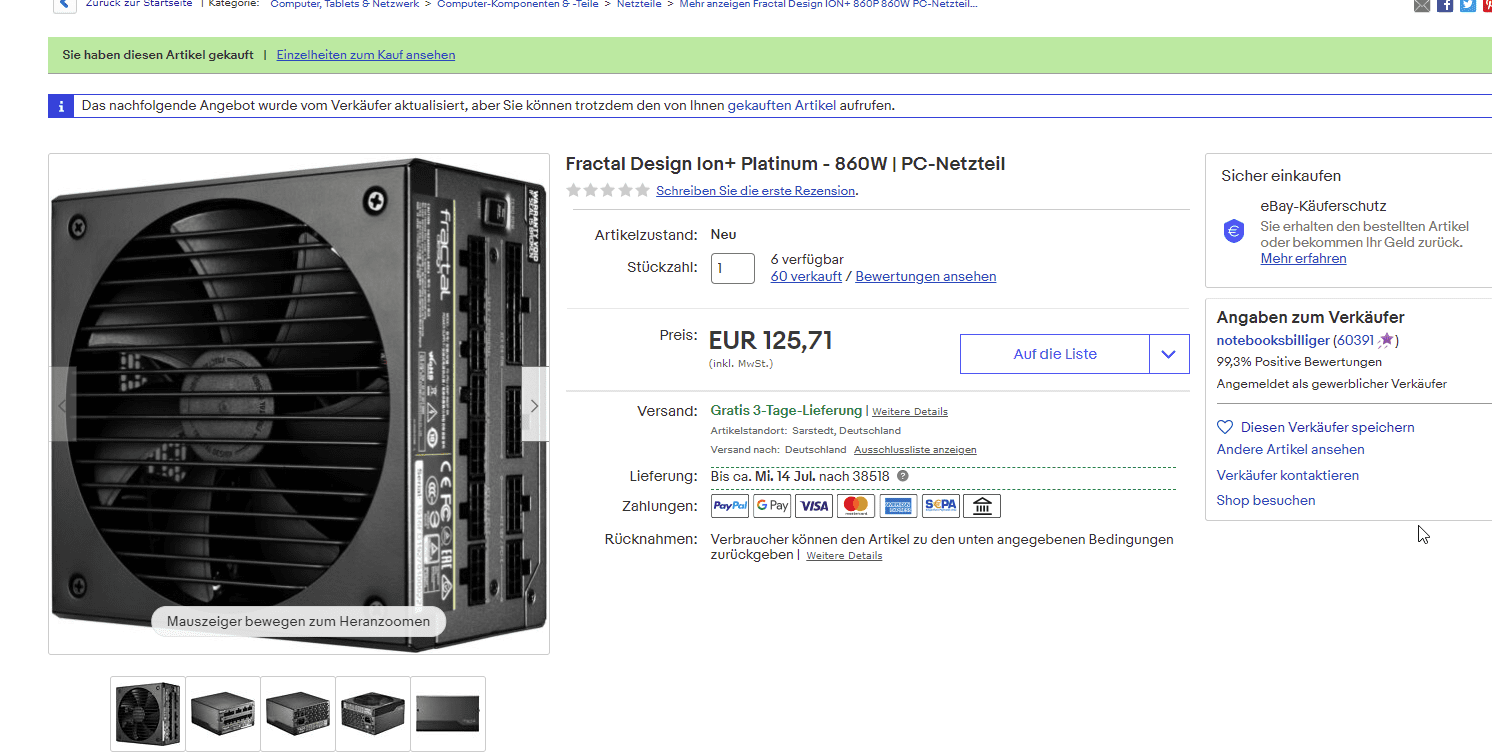This screenshot has height=753, width=1492.
Task: Click the main power supply product image
Action: click(299, 404)
